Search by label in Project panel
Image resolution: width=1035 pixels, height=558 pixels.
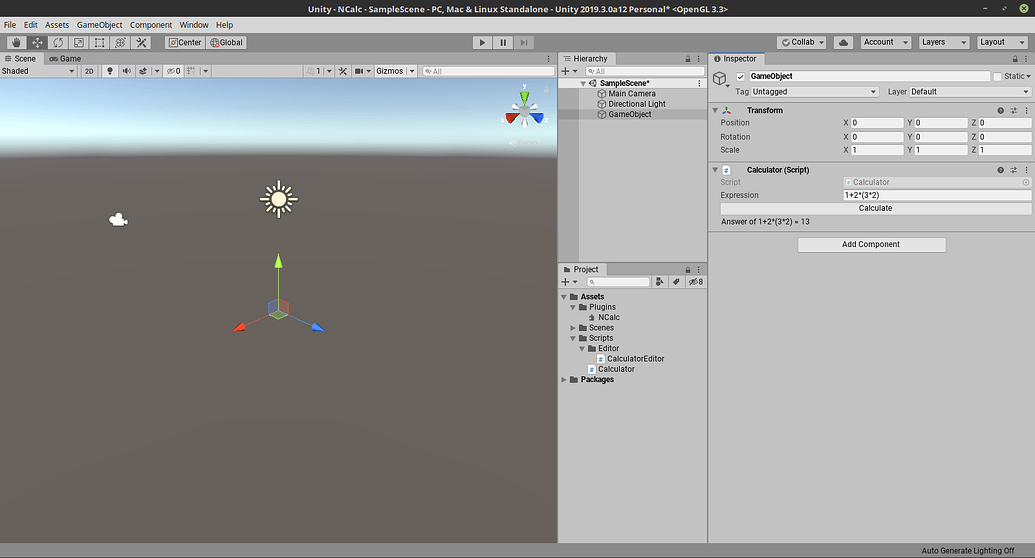pos(676,282)
